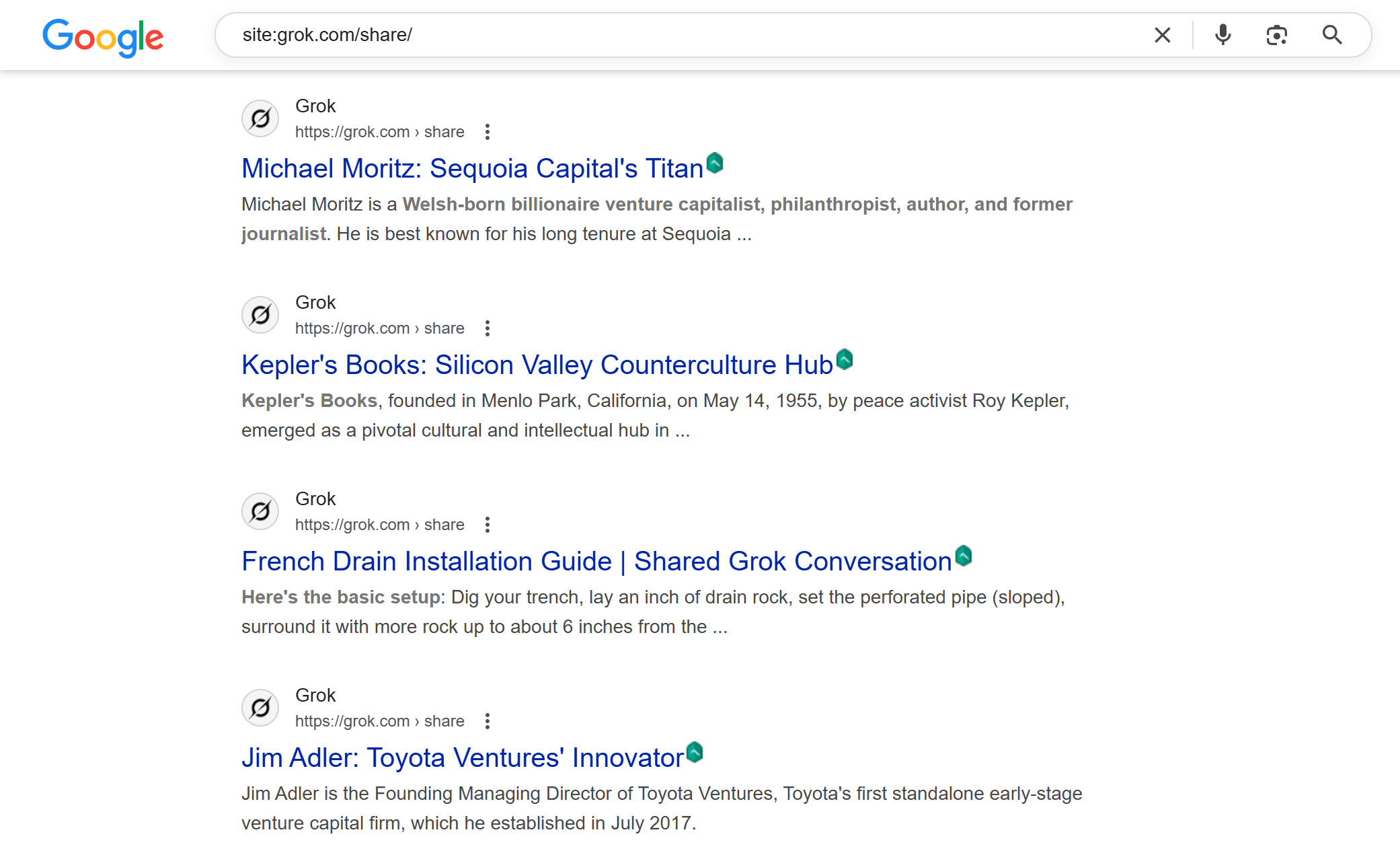The width and height of the screenshot is (1400, 855).
Task: Open Jim Adler: Toyota Ventures' Innovator result
Action: pos(463,757)
